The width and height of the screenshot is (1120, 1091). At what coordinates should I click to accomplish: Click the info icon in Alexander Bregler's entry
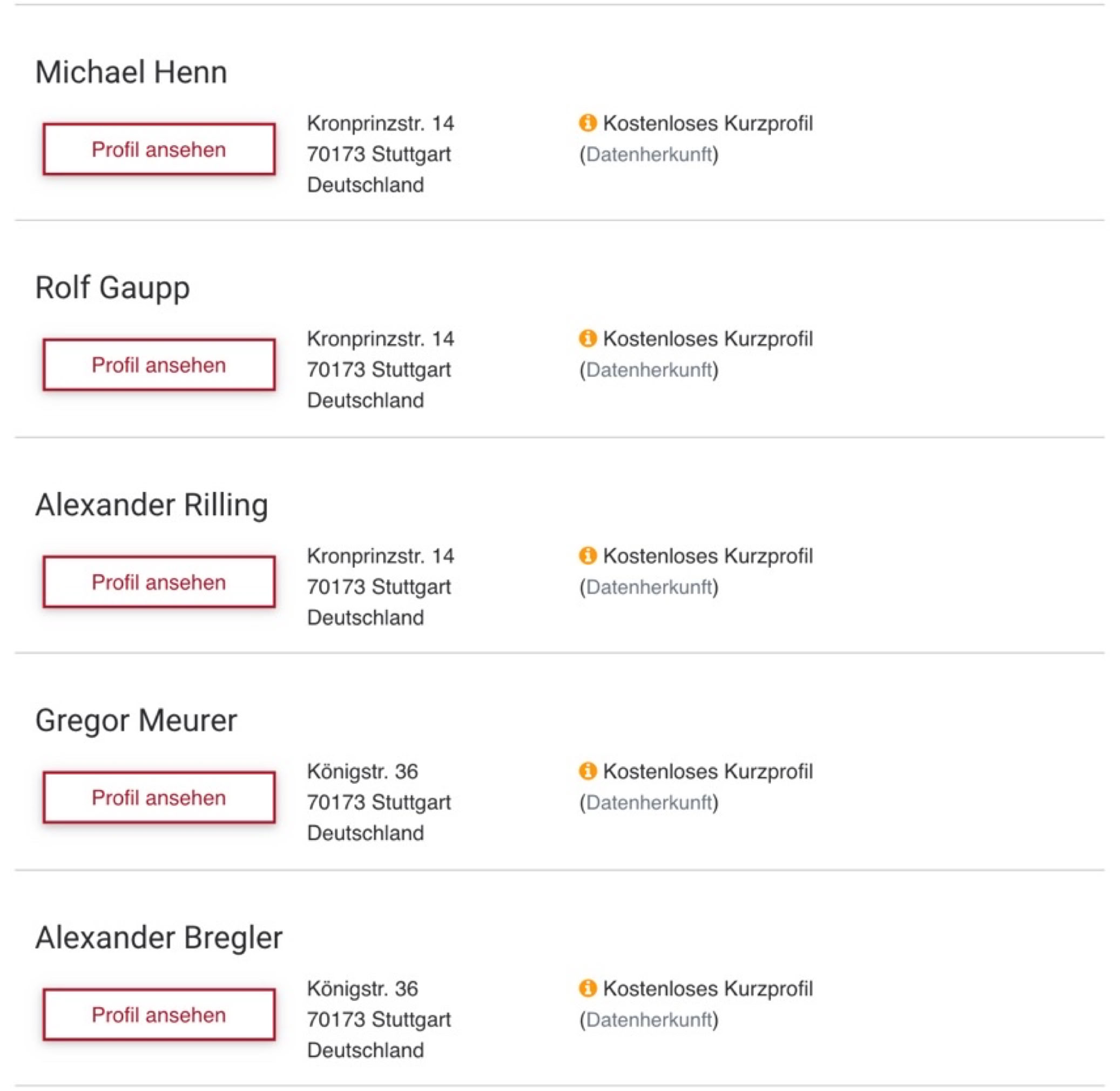point(587,988)
